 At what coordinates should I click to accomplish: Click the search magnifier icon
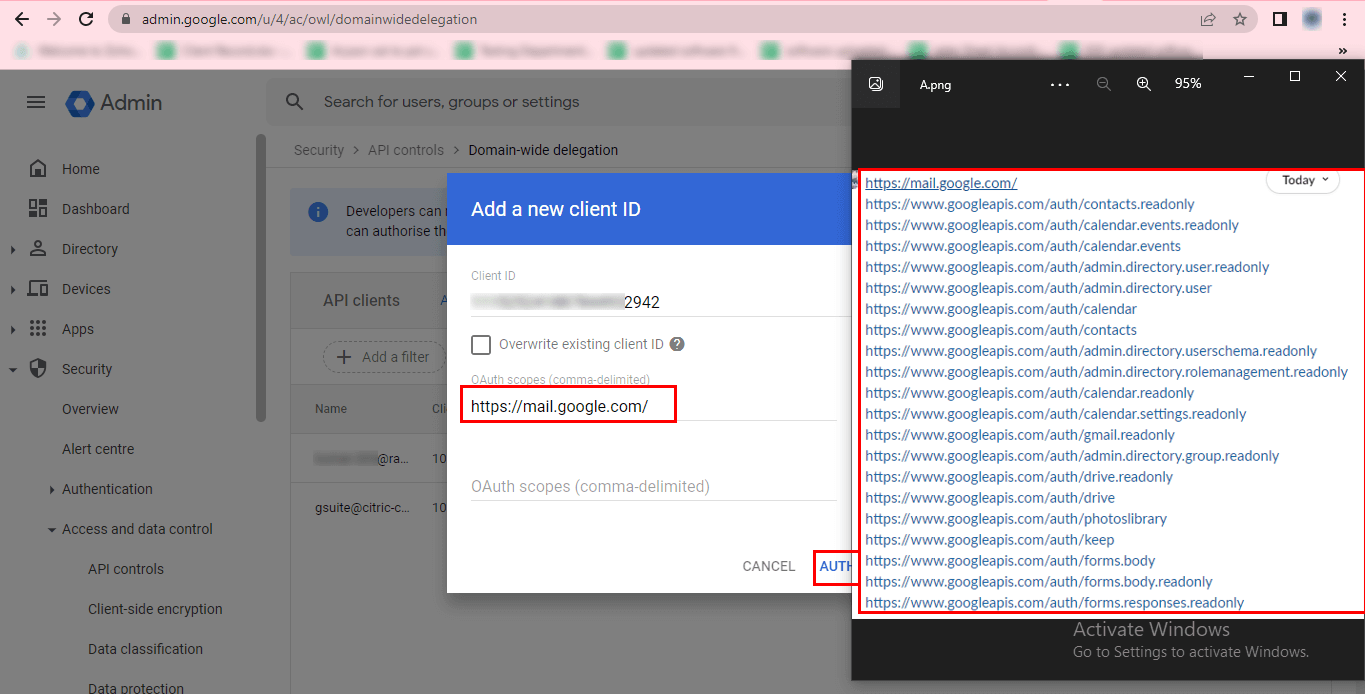pyautogui.click(x=294, y=102)
